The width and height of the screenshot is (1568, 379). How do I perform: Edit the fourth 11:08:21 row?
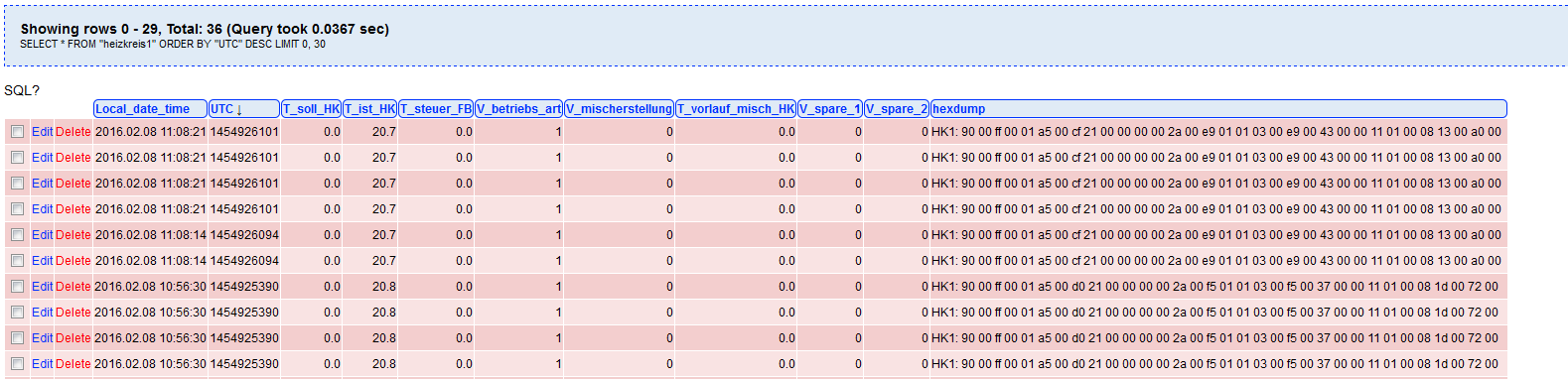coord(42,209)
